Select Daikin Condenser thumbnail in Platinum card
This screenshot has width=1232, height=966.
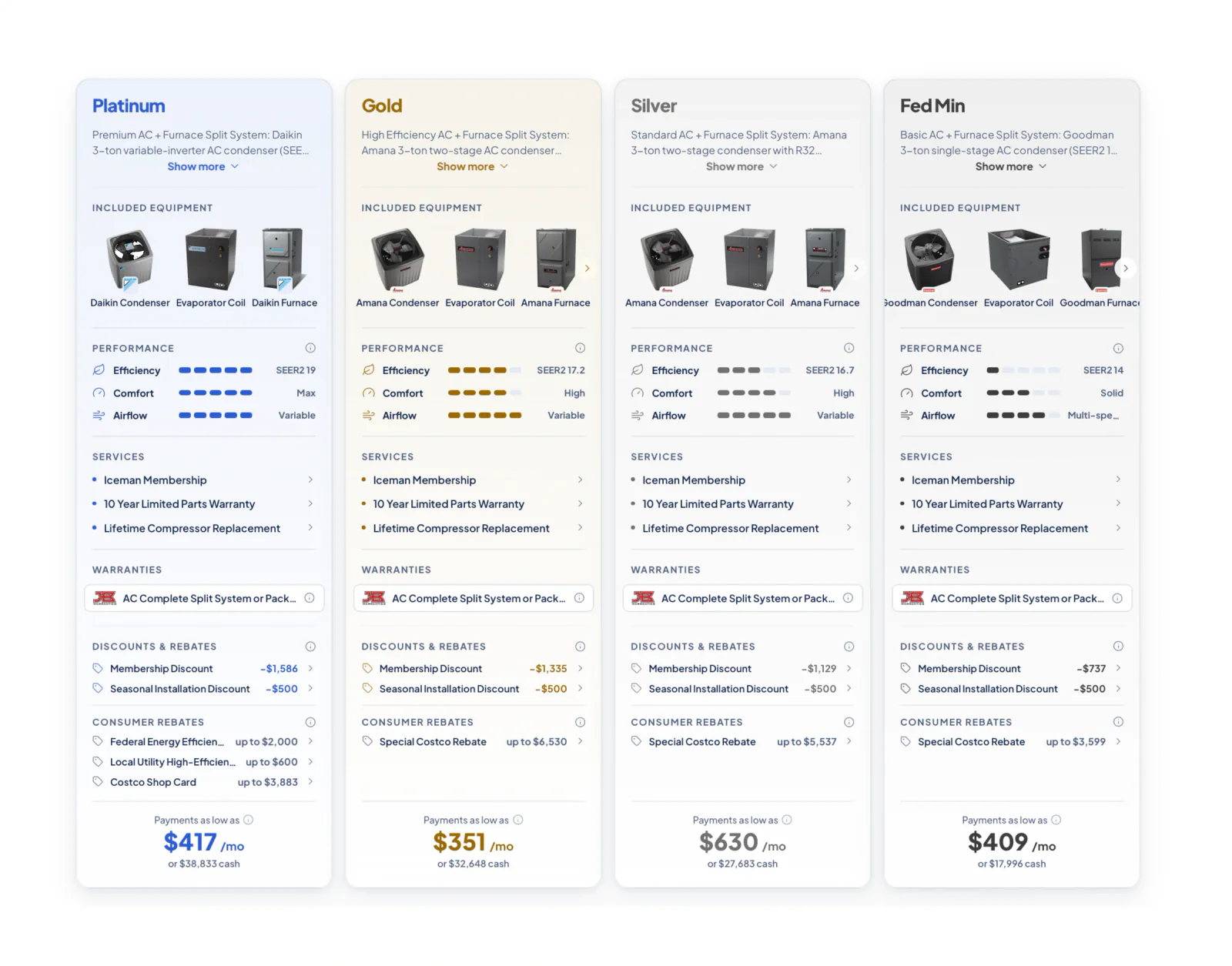130,268
